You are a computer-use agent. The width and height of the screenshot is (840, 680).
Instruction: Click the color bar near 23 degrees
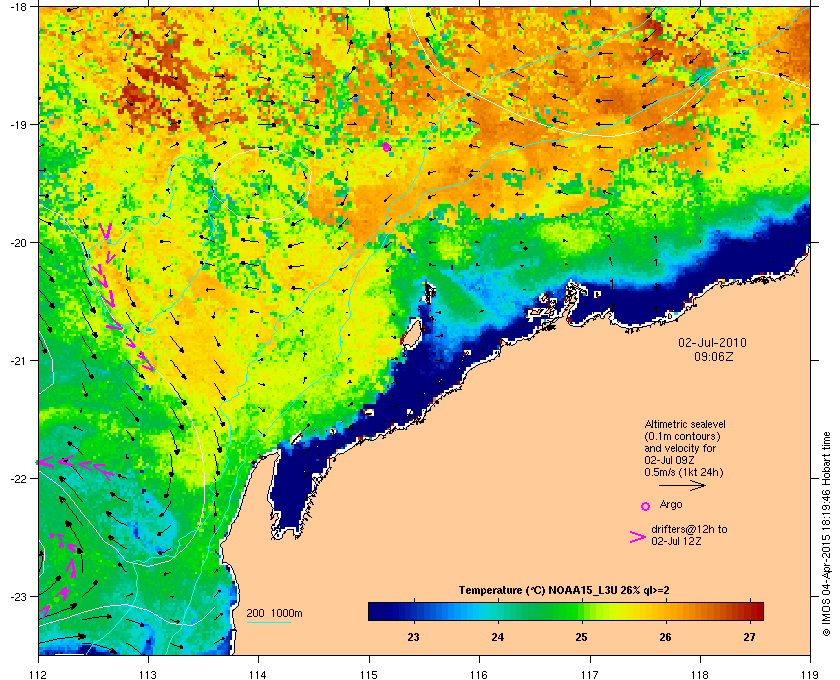pos(413,611)
